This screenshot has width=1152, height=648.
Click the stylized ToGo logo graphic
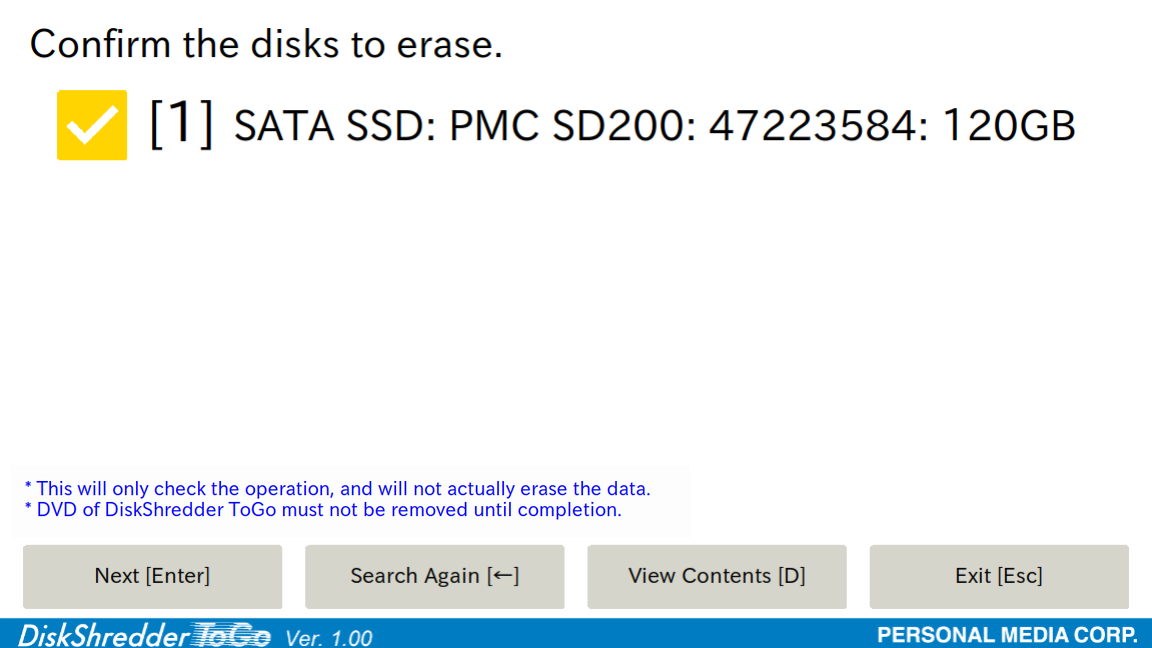point(231,635)
